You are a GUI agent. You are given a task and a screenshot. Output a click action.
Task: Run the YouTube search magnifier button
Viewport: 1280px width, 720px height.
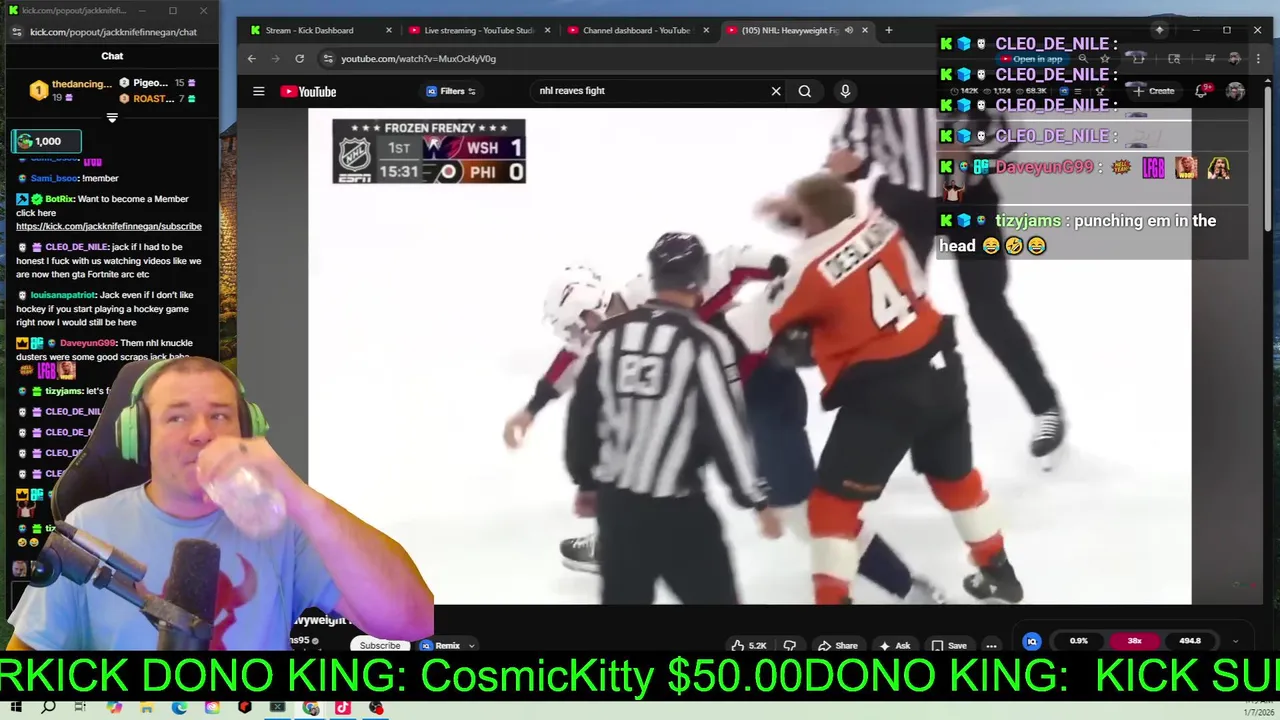click(804, 91)
